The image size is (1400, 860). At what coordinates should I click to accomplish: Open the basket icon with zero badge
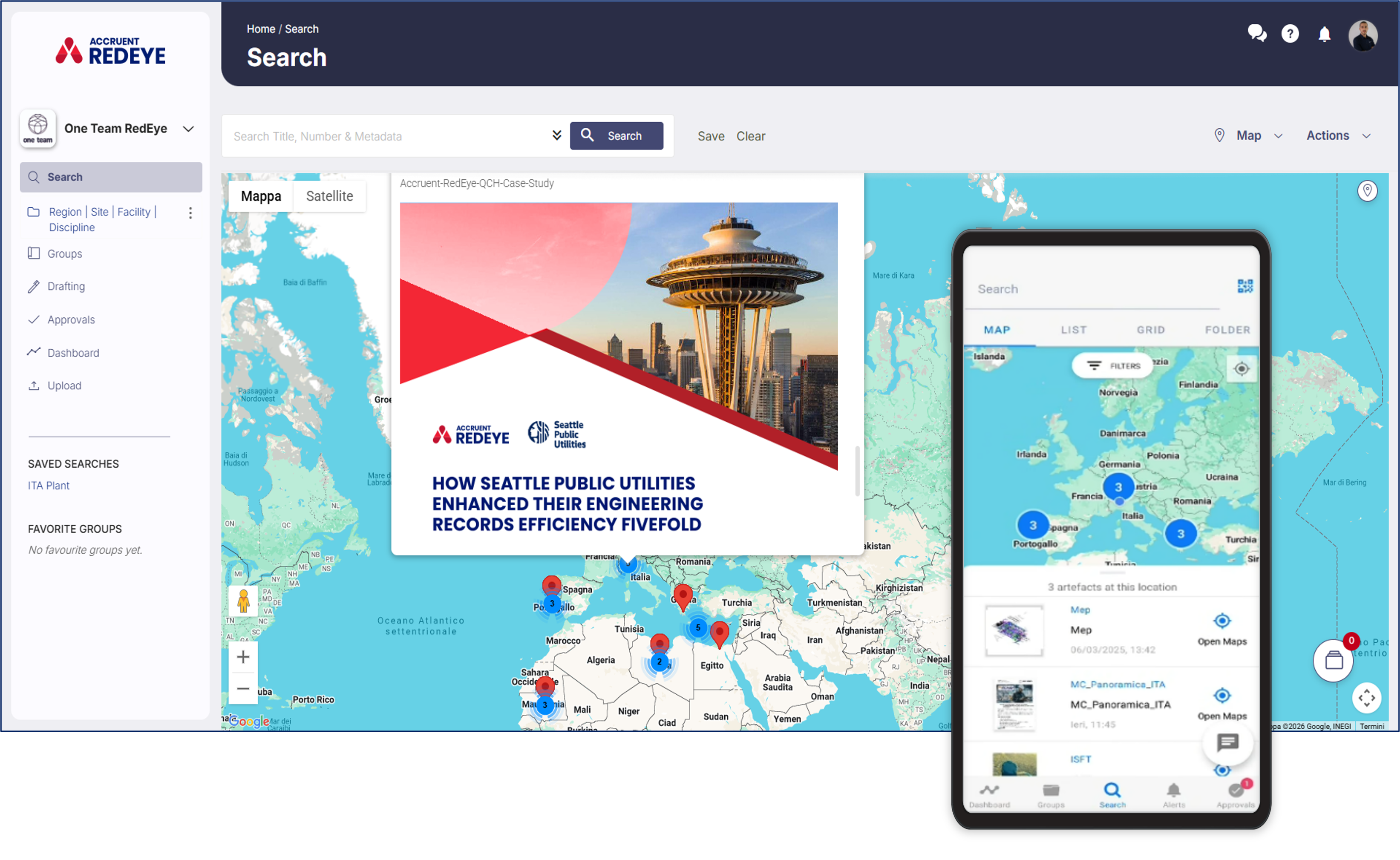click(1333, 660)
